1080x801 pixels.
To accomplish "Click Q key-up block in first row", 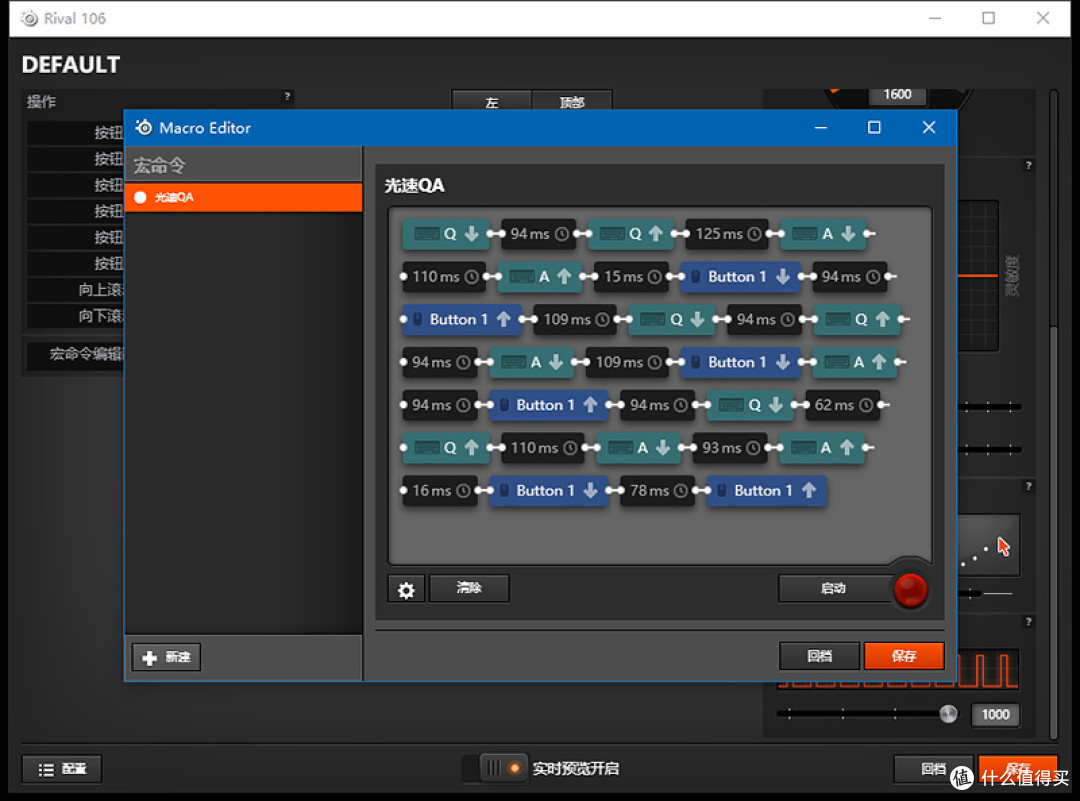I will coord(630,233).
